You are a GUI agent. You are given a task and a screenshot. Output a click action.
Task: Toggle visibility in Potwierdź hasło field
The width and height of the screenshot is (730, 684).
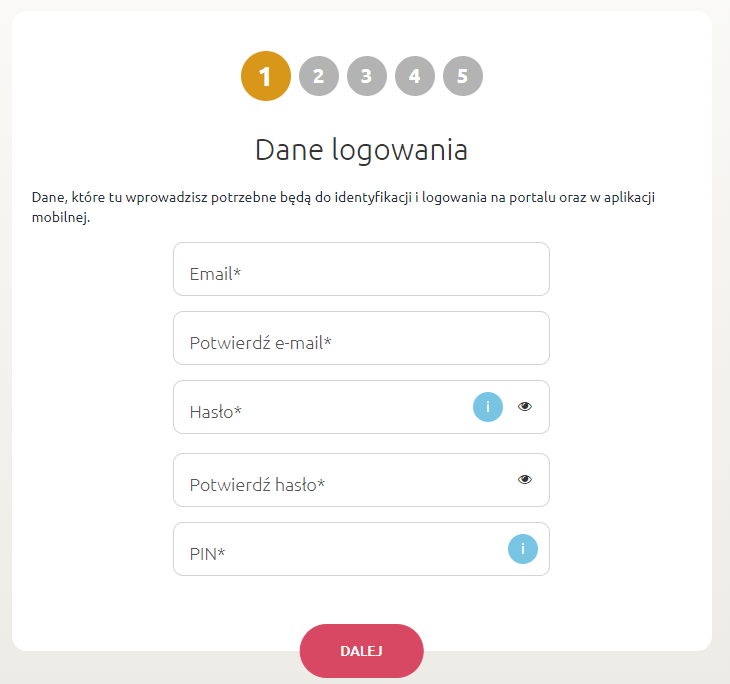click(x=525, y=479)
